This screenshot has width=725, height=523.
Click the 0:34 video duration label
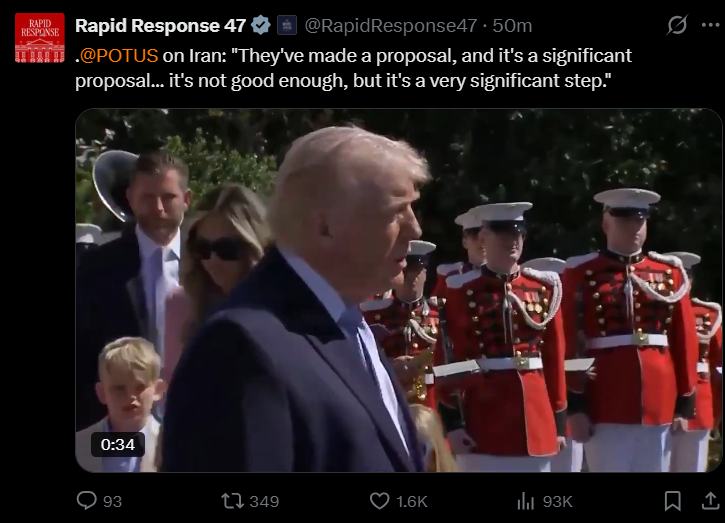(118, 444)
